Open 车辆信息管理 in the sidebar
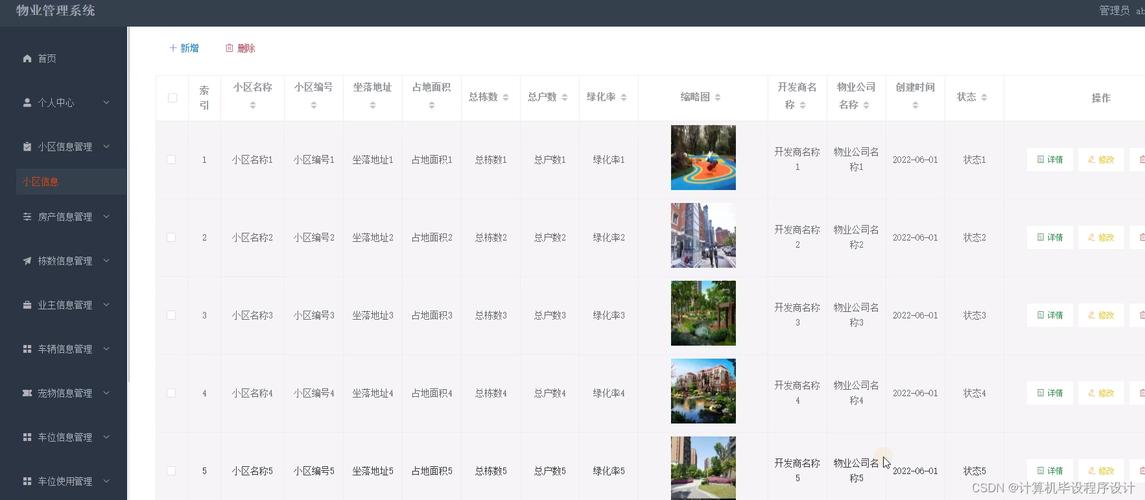The height and width of the screenshot is (500, 1145). point(64,349)
